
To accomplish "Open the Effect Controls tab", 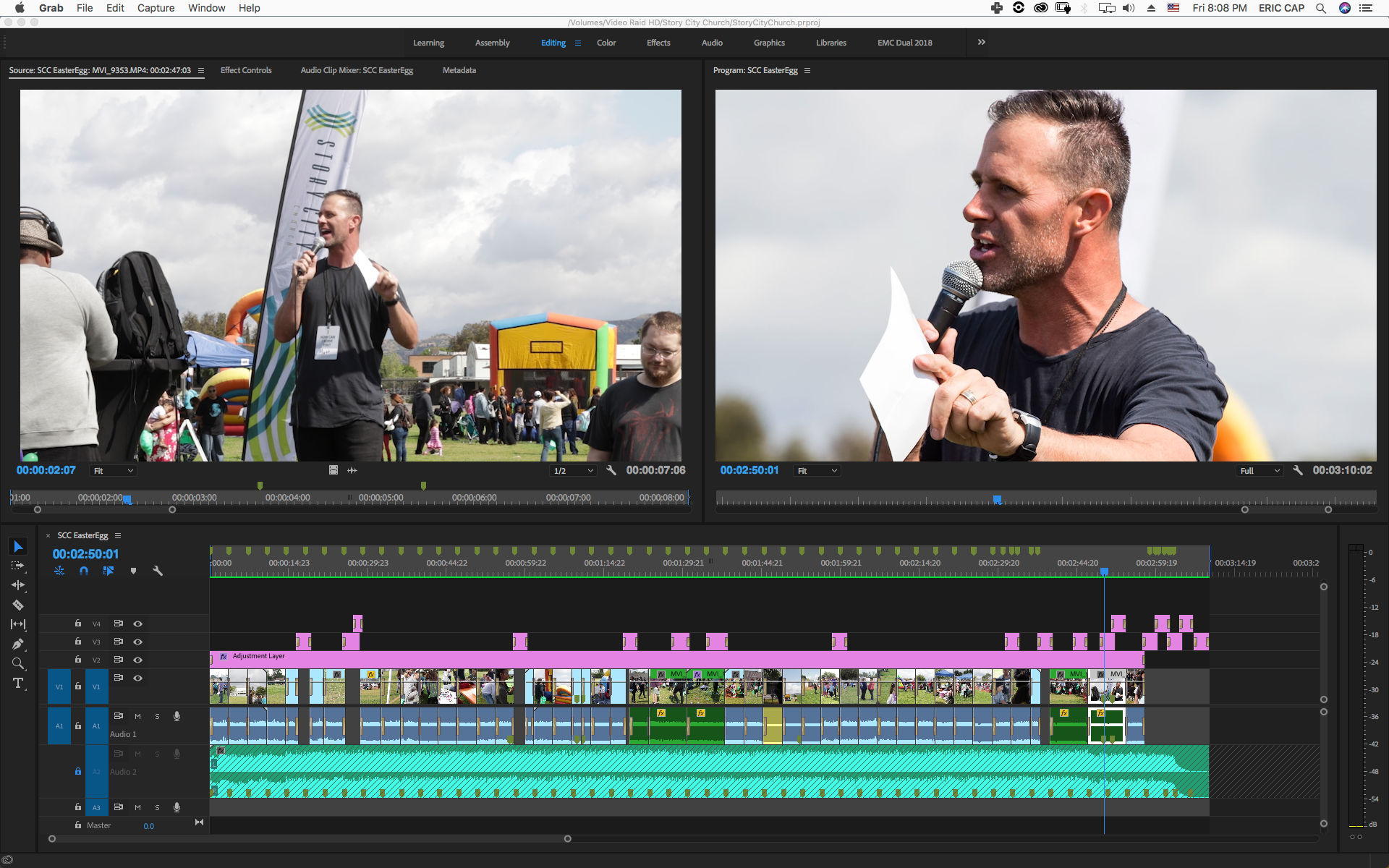I will coord(246,70).
